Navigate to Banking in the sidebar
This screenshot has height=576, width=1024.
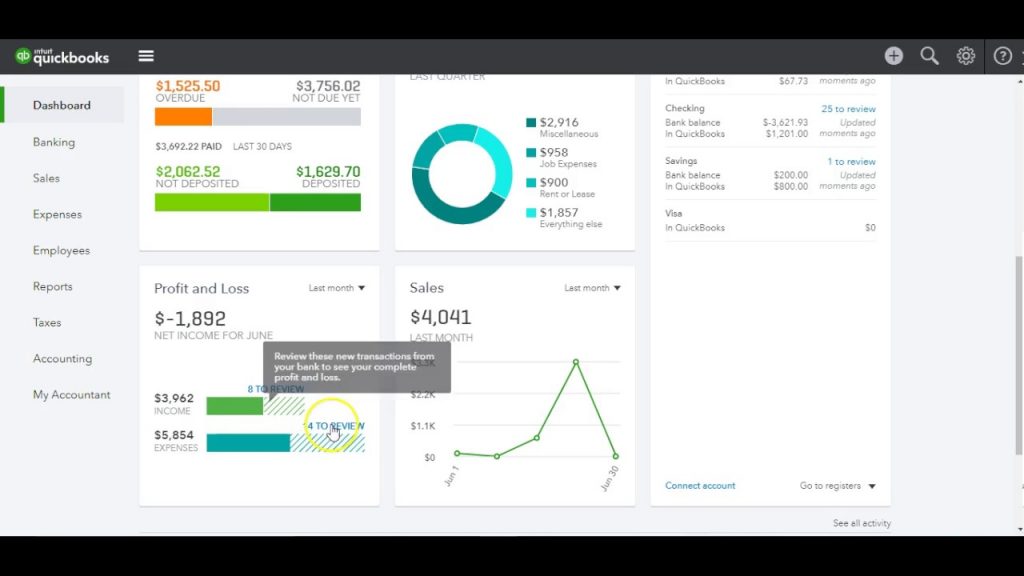52,142
